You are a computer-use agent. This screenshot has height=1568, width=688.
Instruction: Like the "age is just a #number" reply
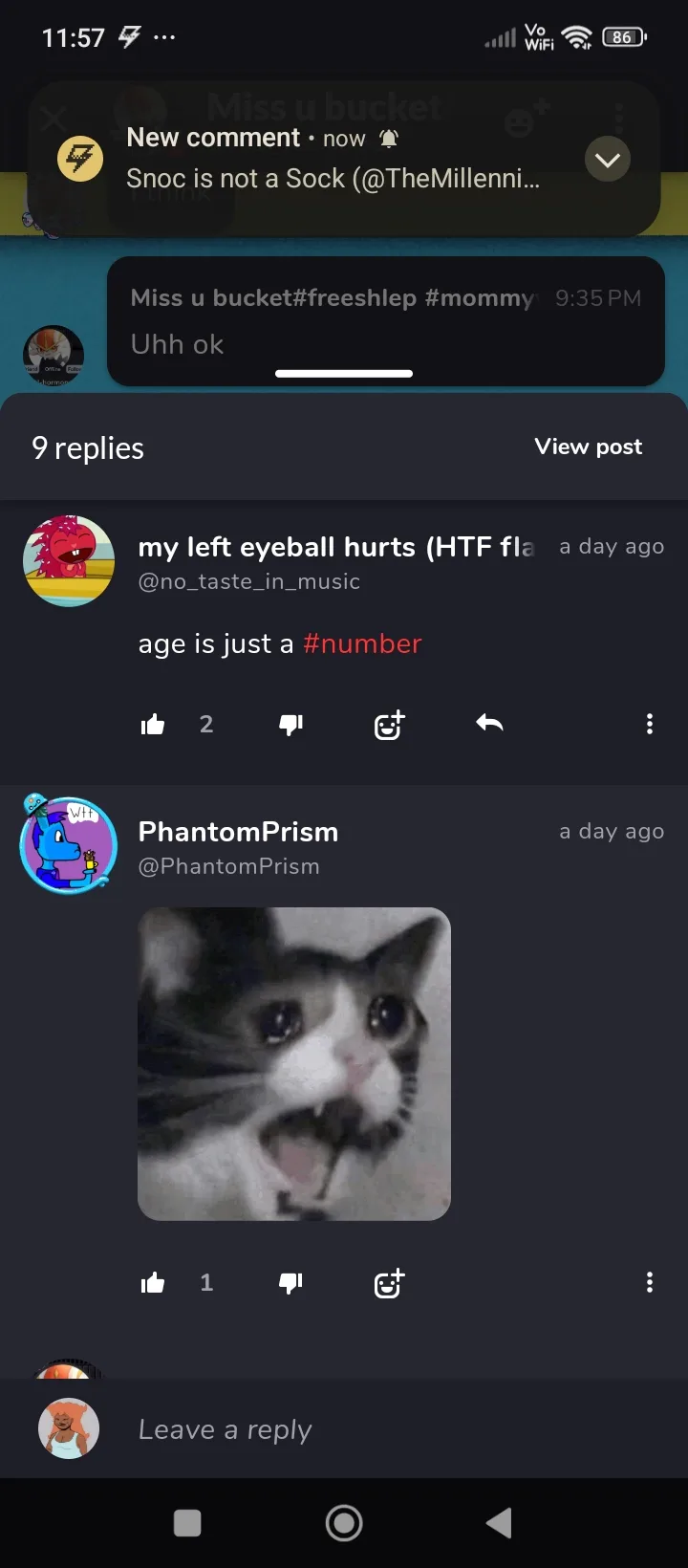(x=153, y=725)
